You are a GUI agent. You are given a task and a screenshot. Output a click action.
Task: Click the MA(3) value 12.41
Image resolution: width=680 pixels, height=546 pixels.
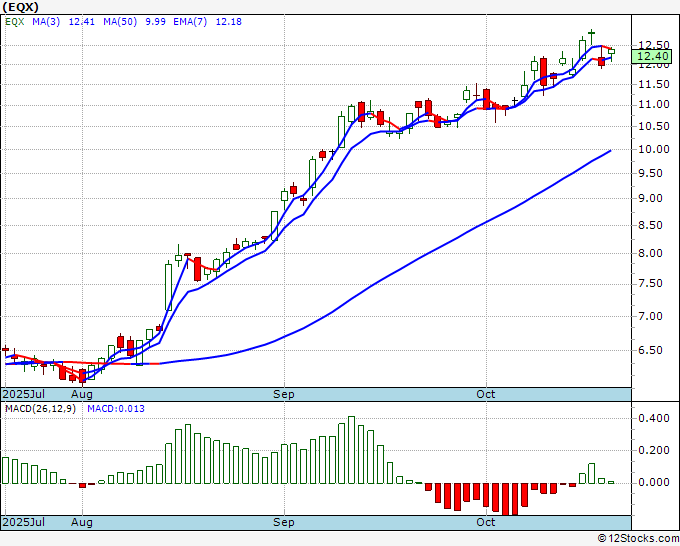click(x=82, y=22)
